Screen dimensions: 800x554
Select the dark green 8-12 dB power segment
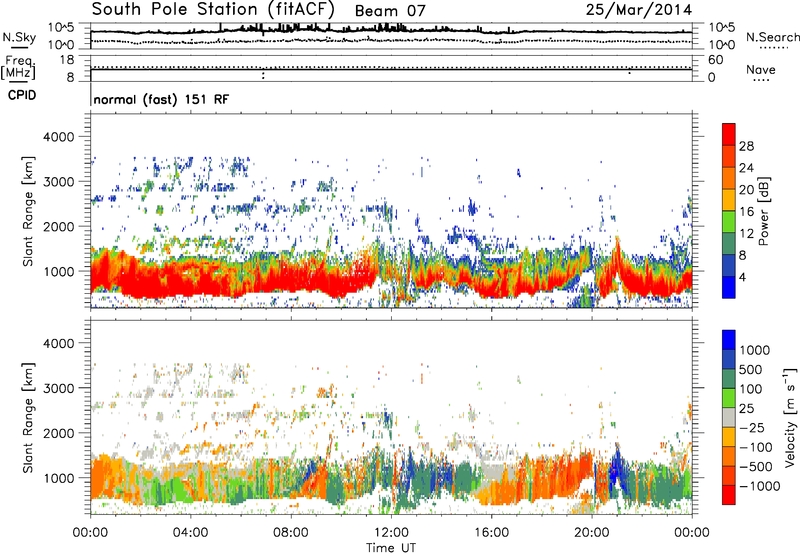click(729, 243)
